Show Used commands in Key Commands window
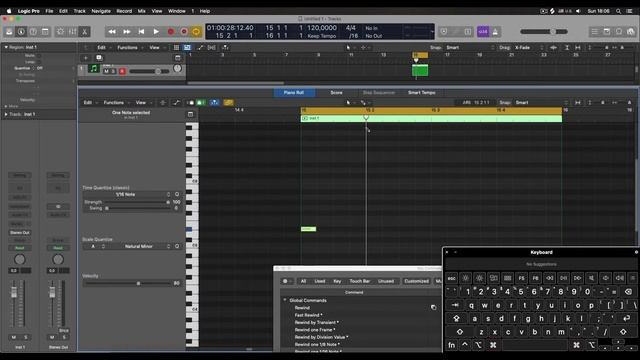The height and width of the screenshot is (360, 640). click(320, 281)
